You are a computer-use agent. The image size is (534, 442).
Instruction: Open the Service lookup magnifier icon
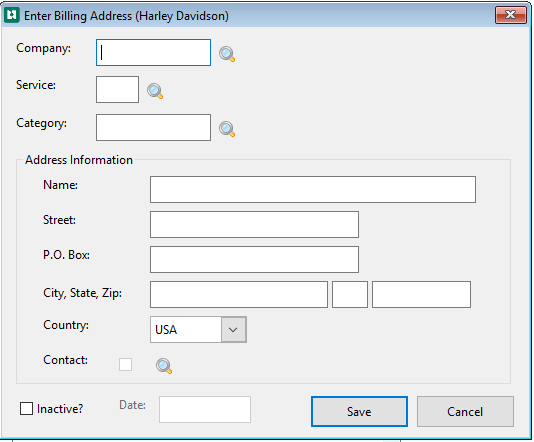[x=155, y=91]
